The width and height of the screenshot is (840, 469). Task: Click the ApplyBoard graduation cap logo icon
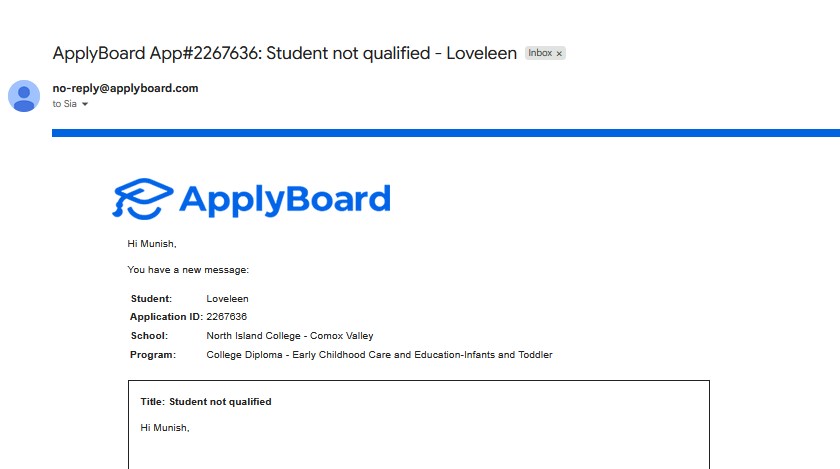[141, 198]
